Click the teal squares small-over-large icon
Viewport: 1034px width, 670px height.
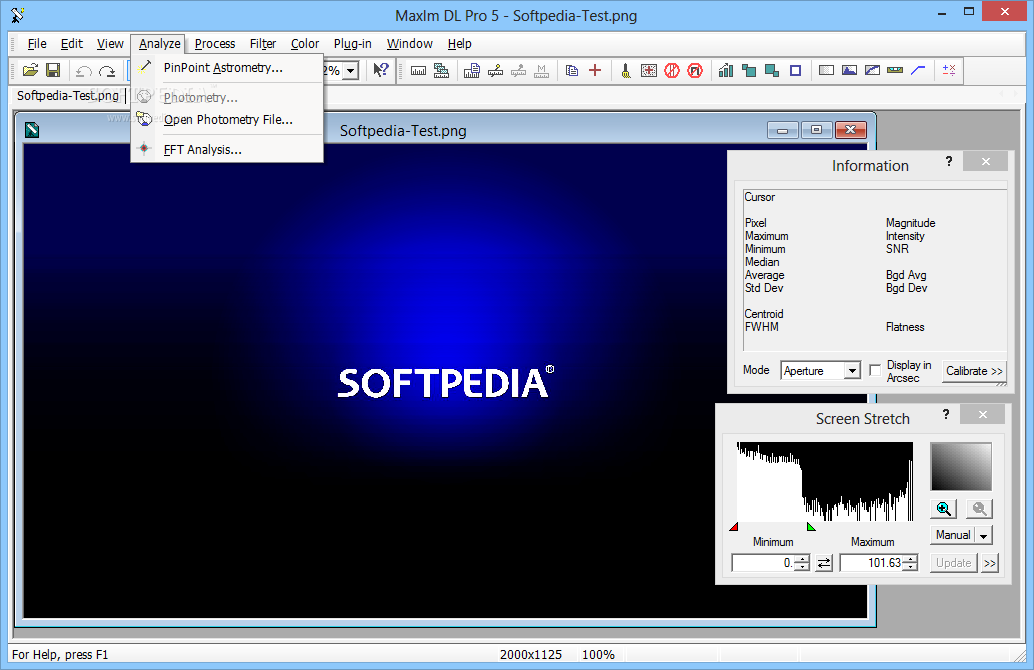pos(749,71)
